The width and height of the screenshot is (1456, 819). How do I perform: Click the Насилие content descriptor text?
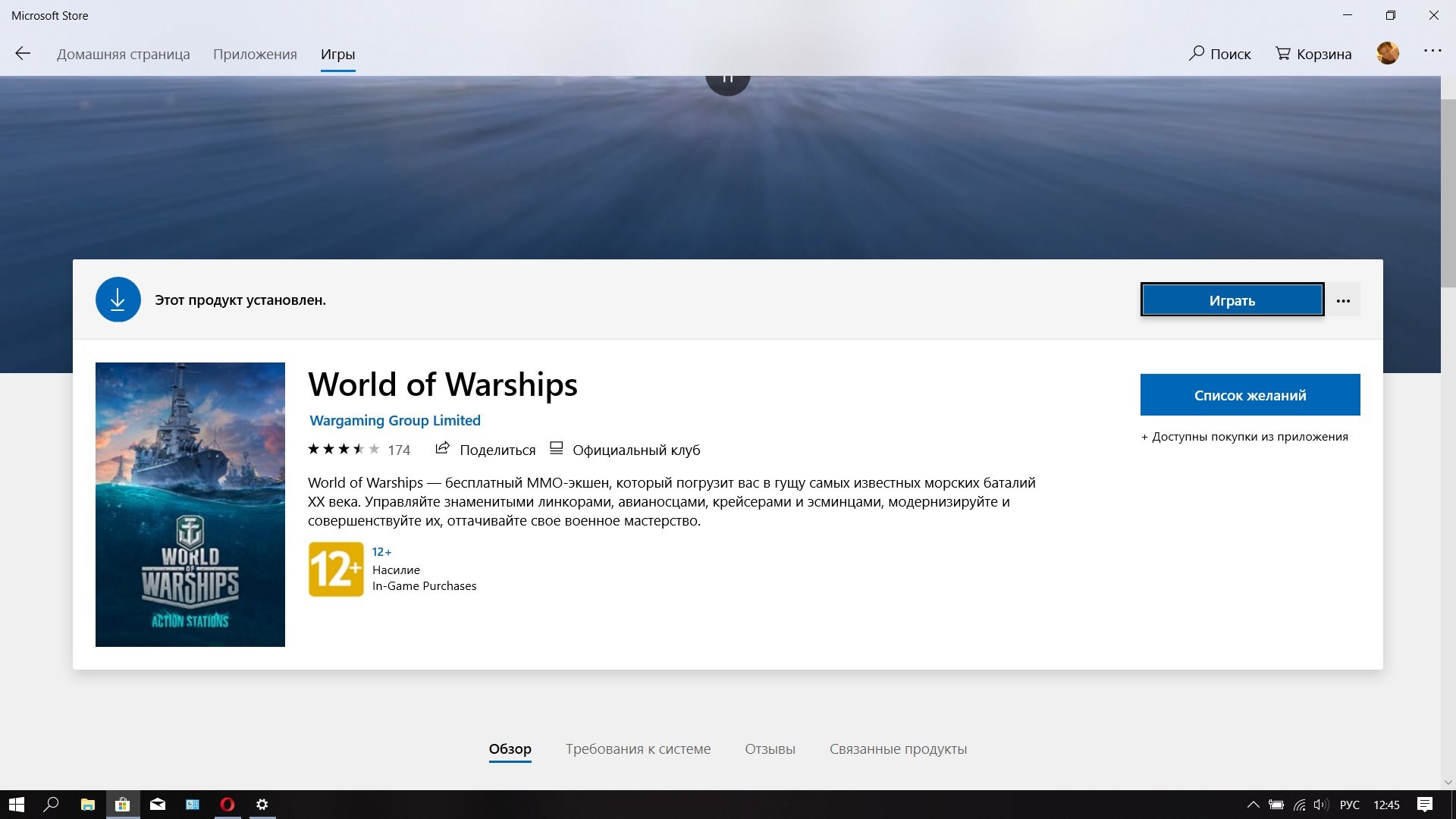[396, 570]
